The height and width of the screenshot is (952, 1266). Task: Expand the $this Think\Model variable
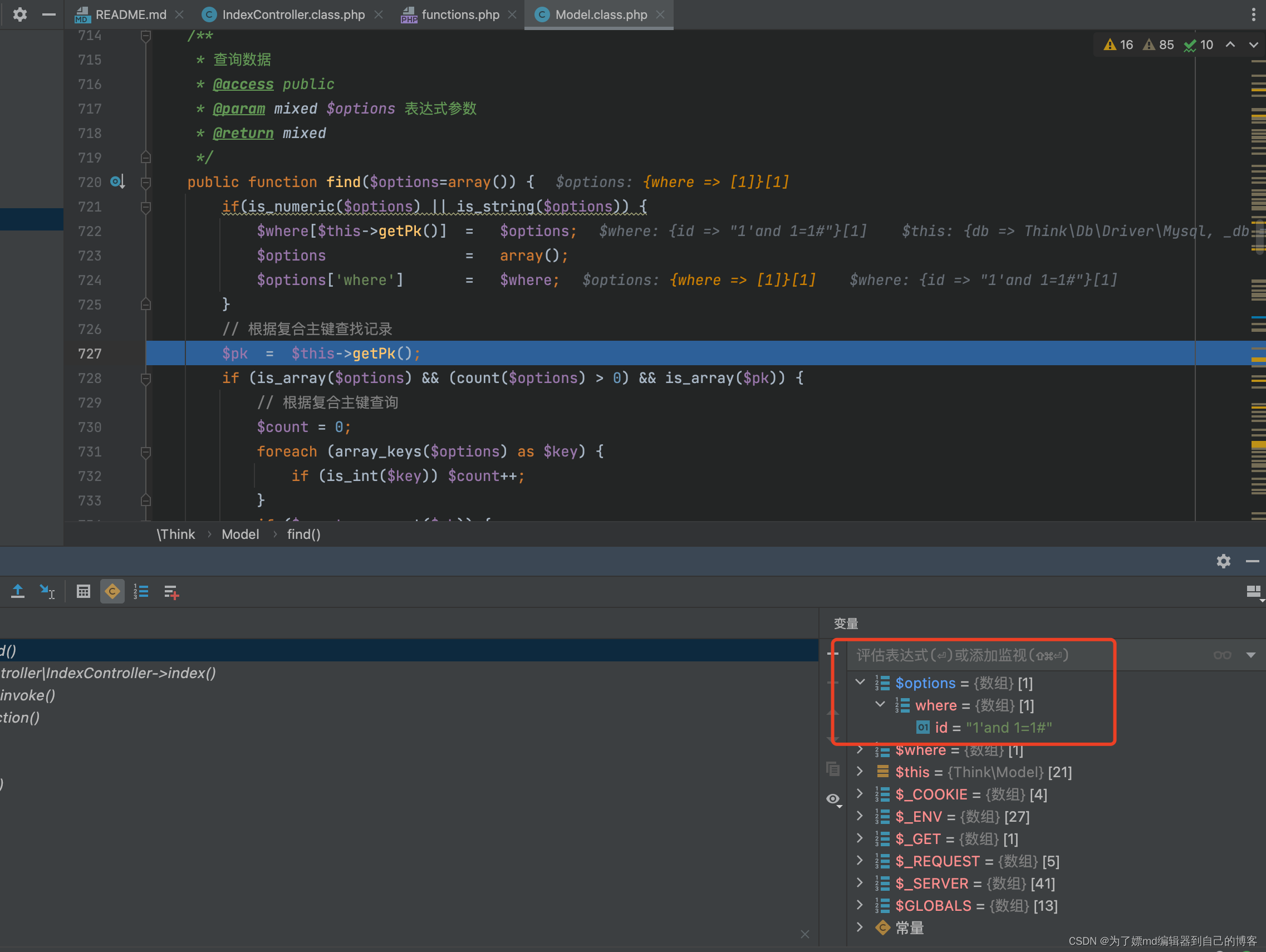[x=860, y=772]
